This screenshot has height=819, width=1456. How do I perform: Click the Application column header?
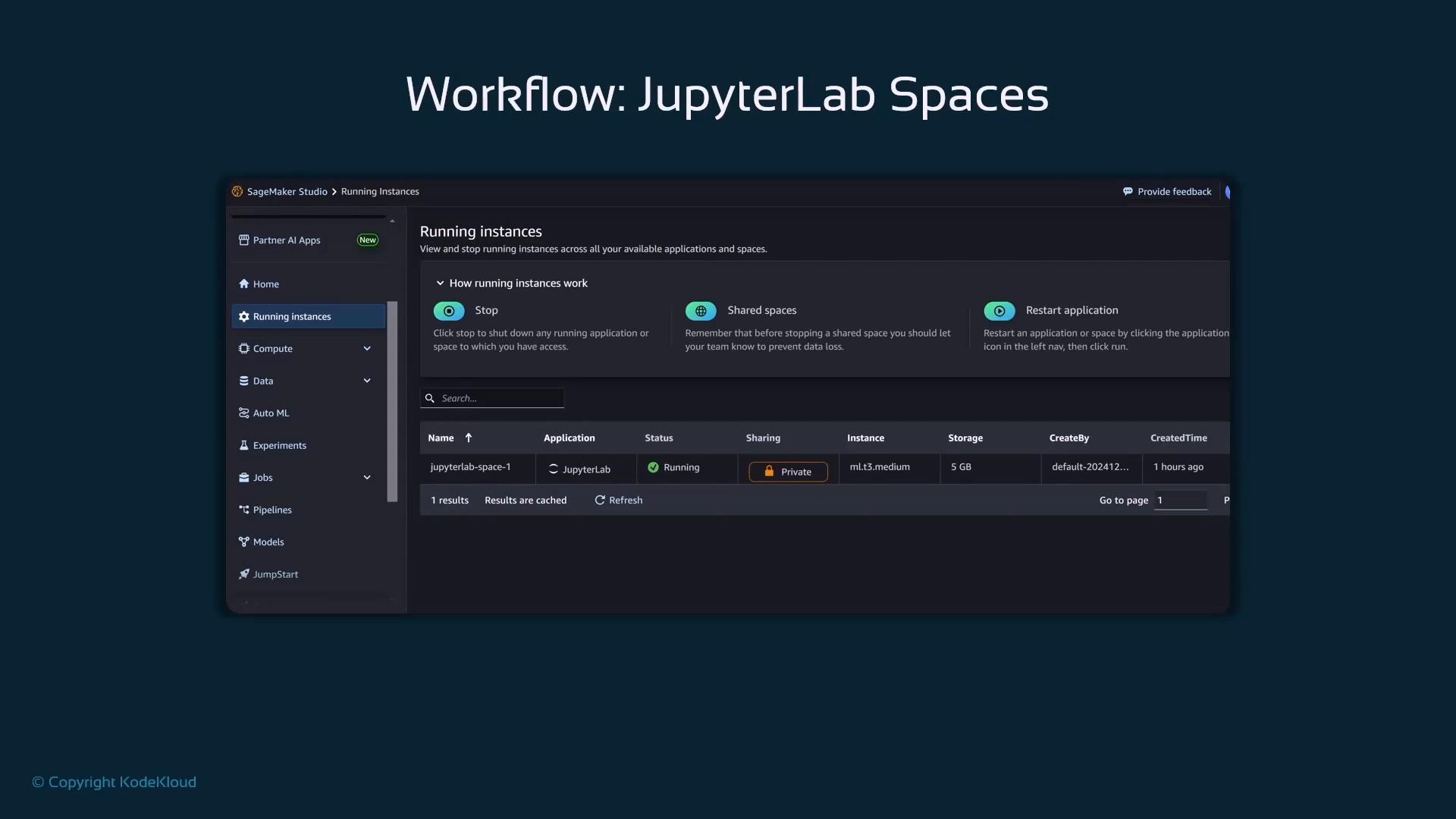pyautogui.click(x=569, y=438)
